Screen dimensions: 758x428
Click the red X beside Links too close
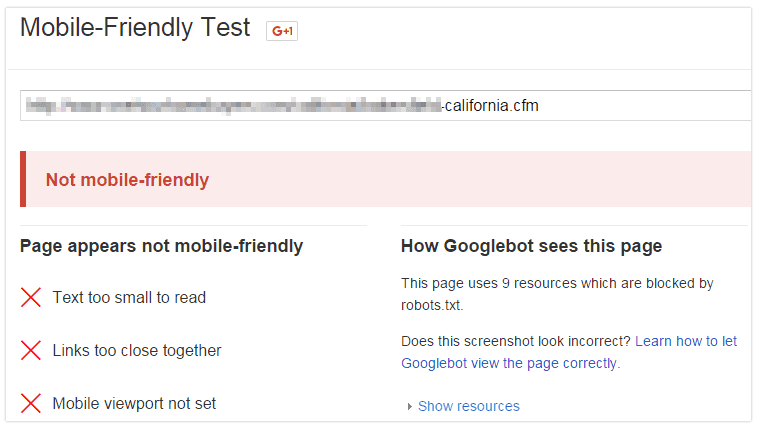31,350
